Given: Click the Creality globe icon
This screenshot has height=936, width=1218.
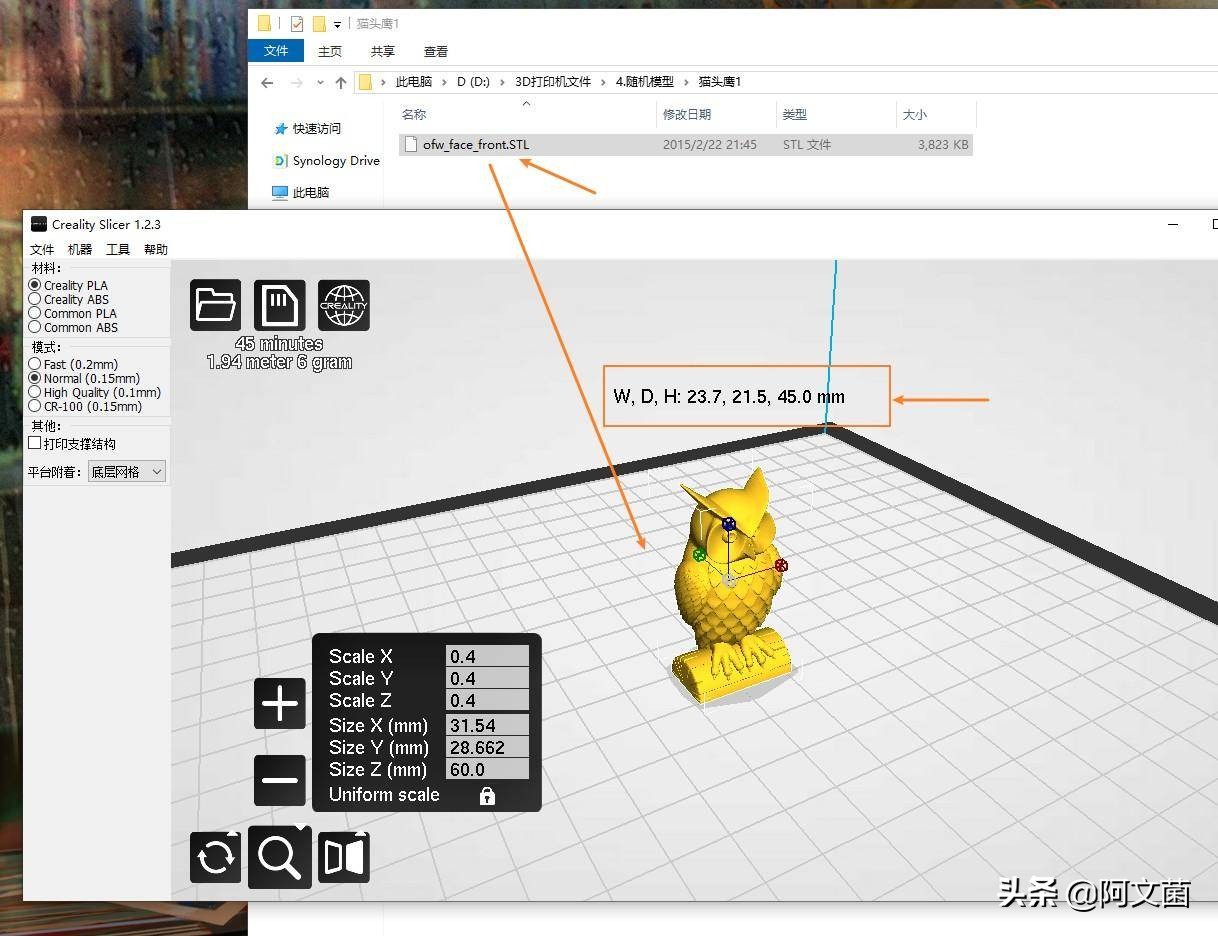Looking at the screenshot, I should [x=343, y=305].
